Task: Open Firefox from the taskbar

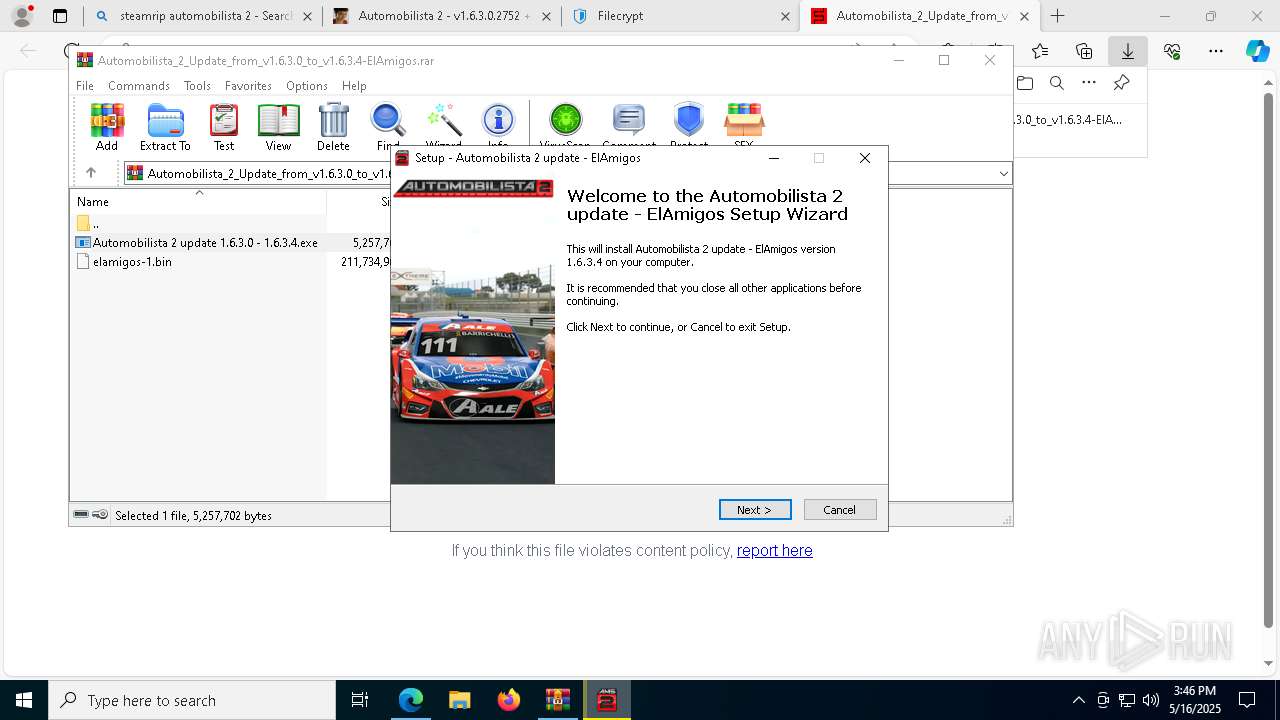Action: [508, 700]
